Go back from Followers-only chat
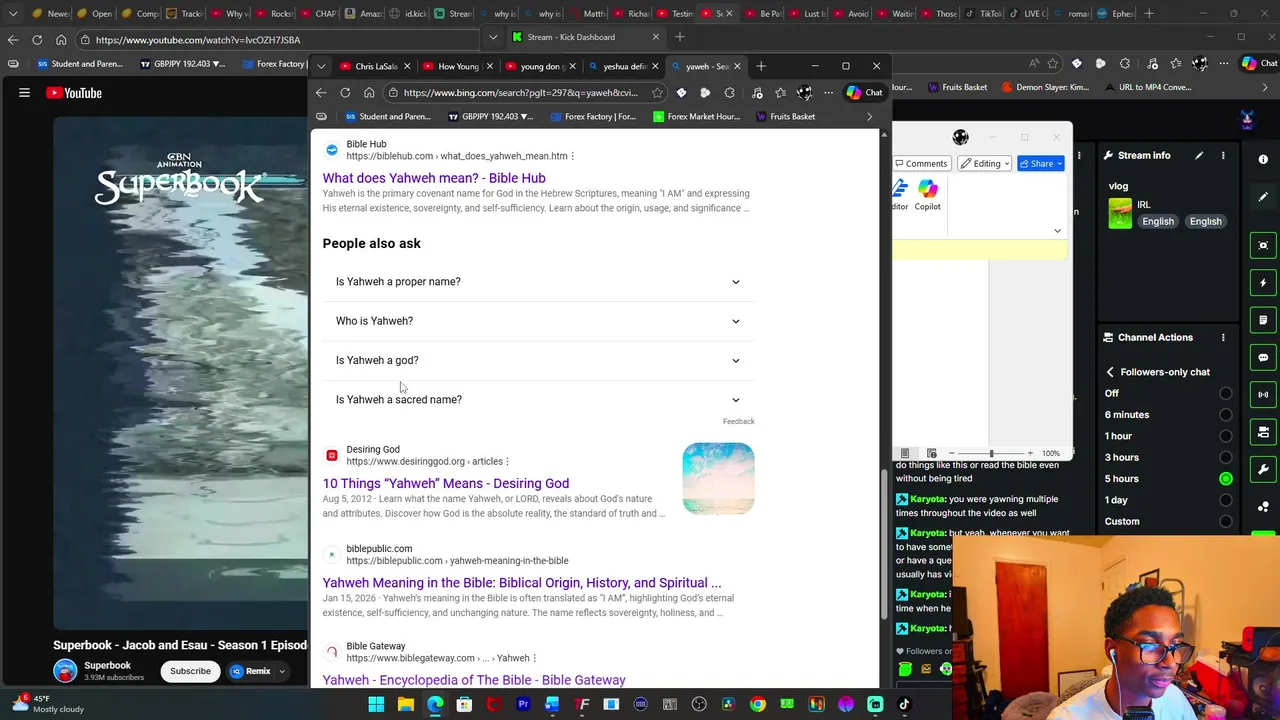1280x720 pixels. (1110, 372)
